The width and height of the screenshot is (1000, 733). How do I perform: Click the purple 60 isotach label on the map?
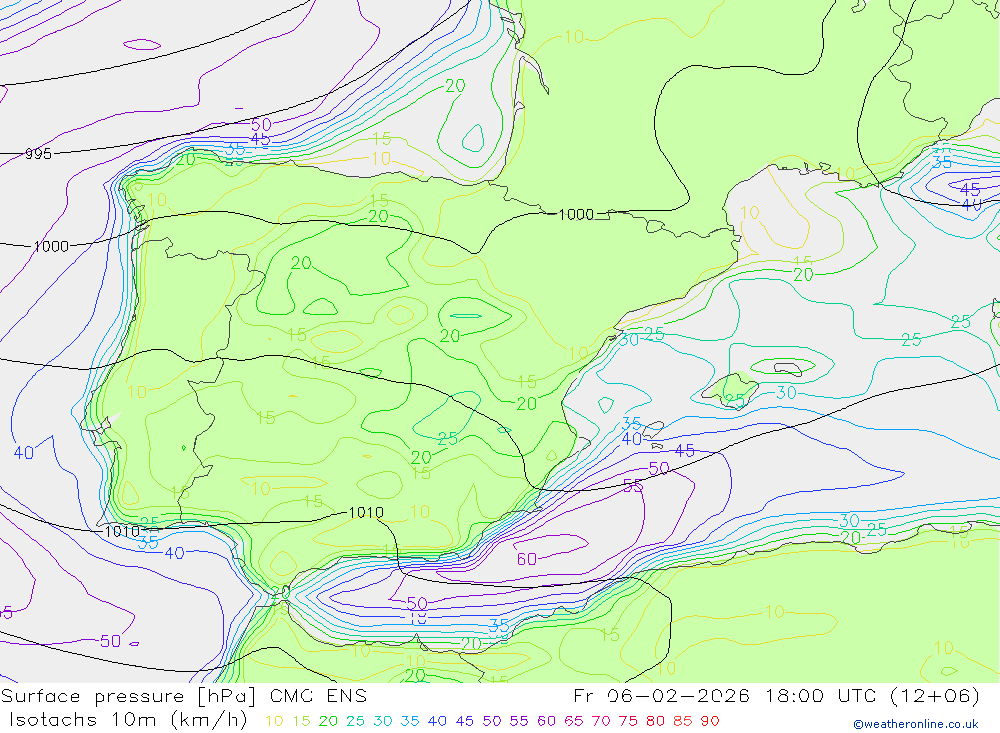[526, 559]
